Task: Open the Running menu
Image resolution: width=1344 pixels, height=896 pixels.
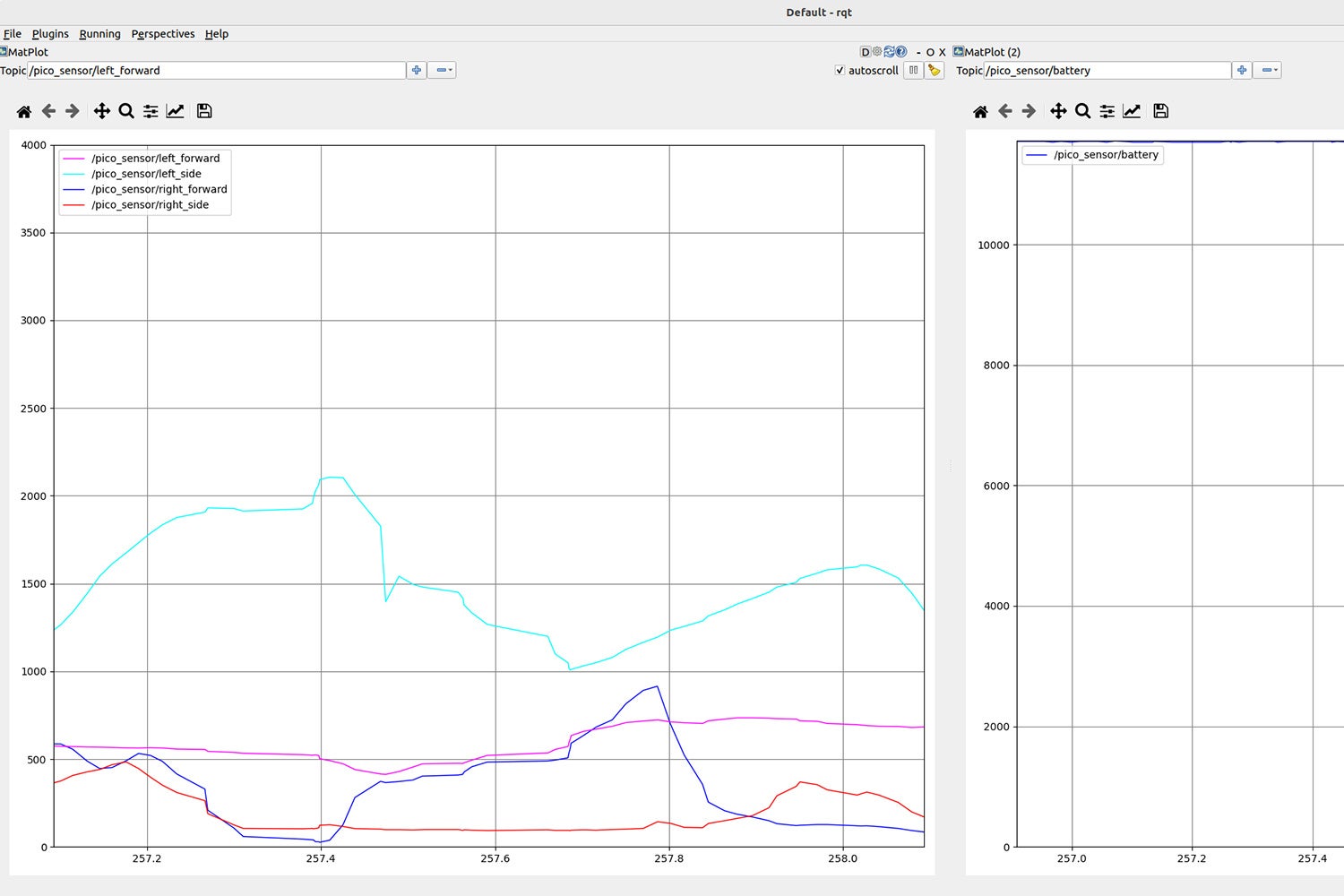Action: tap(99, 34)
